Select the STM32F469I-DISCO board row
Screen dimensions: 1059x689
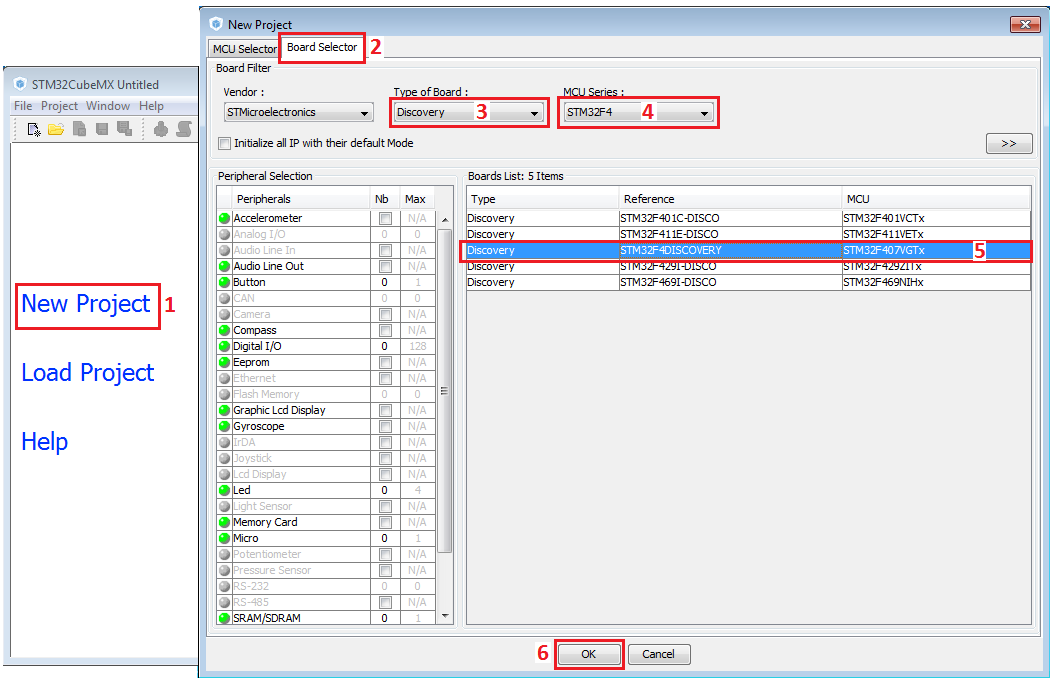click(x=748, y=282)
